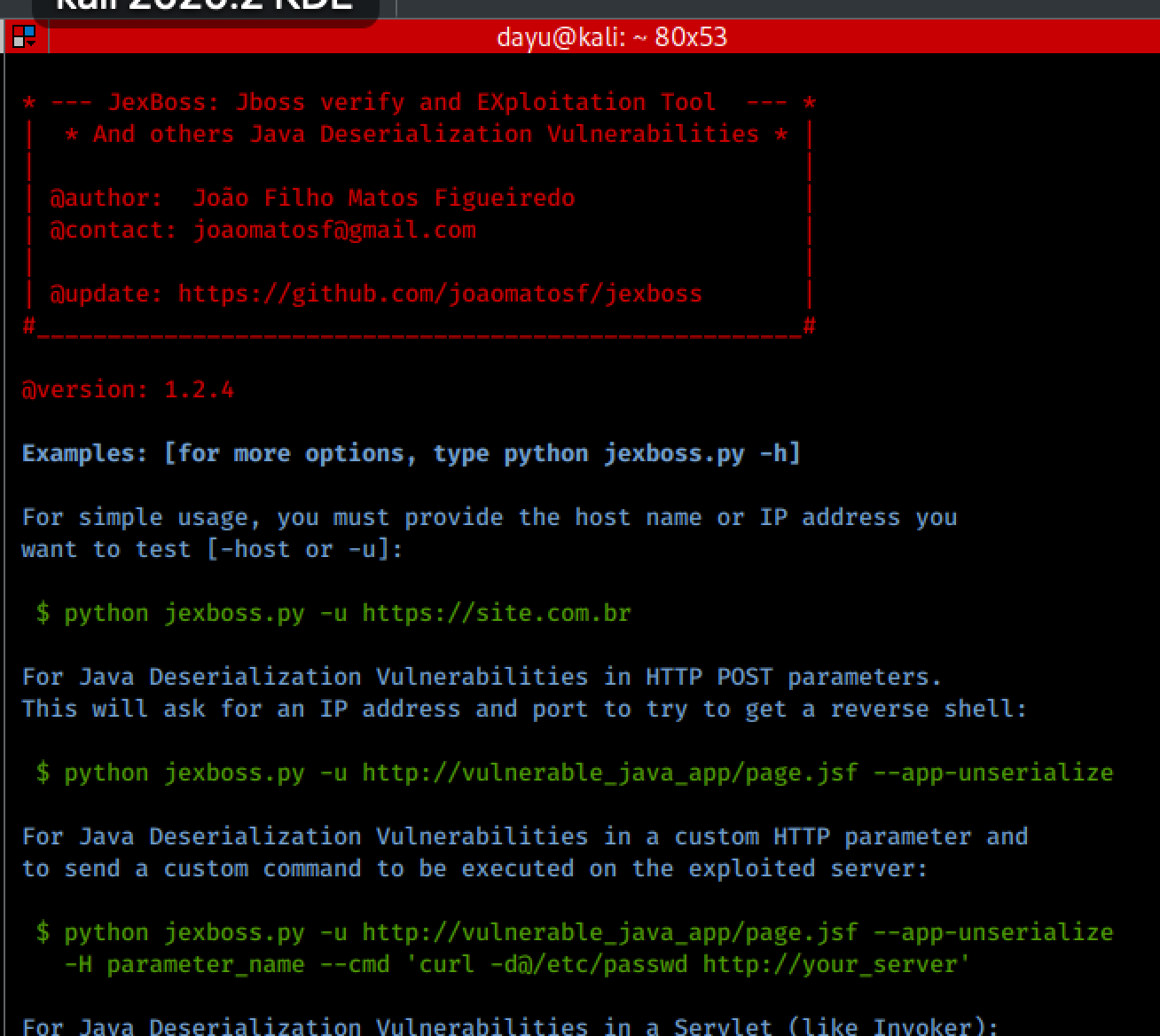Screen dimensions: 1160x1036
Task: Click the 'Examples: [for more options' heading
Action: coord(411,453)
